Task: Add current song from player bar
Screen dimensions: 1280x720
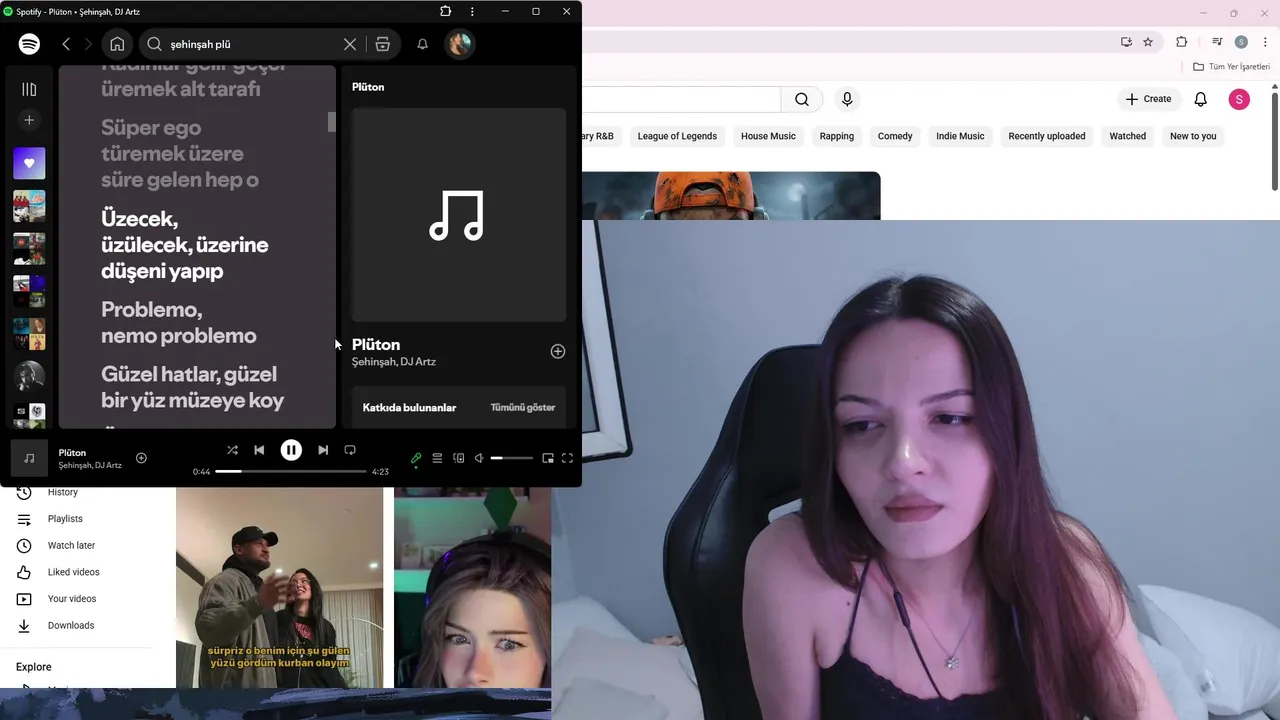Action: (141, 458)
